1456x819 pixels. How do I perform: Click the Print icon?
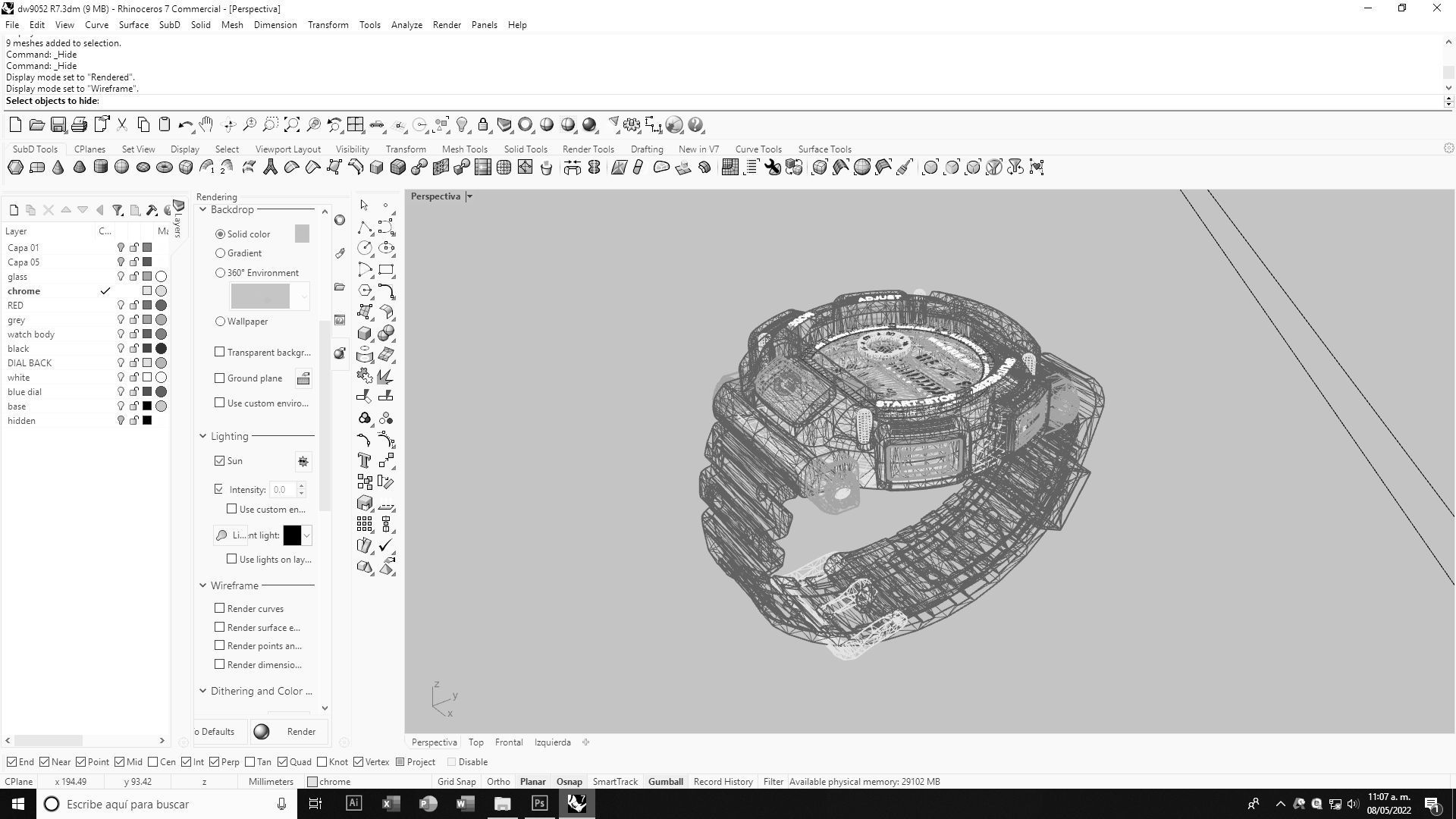click(x=79, y=125)
